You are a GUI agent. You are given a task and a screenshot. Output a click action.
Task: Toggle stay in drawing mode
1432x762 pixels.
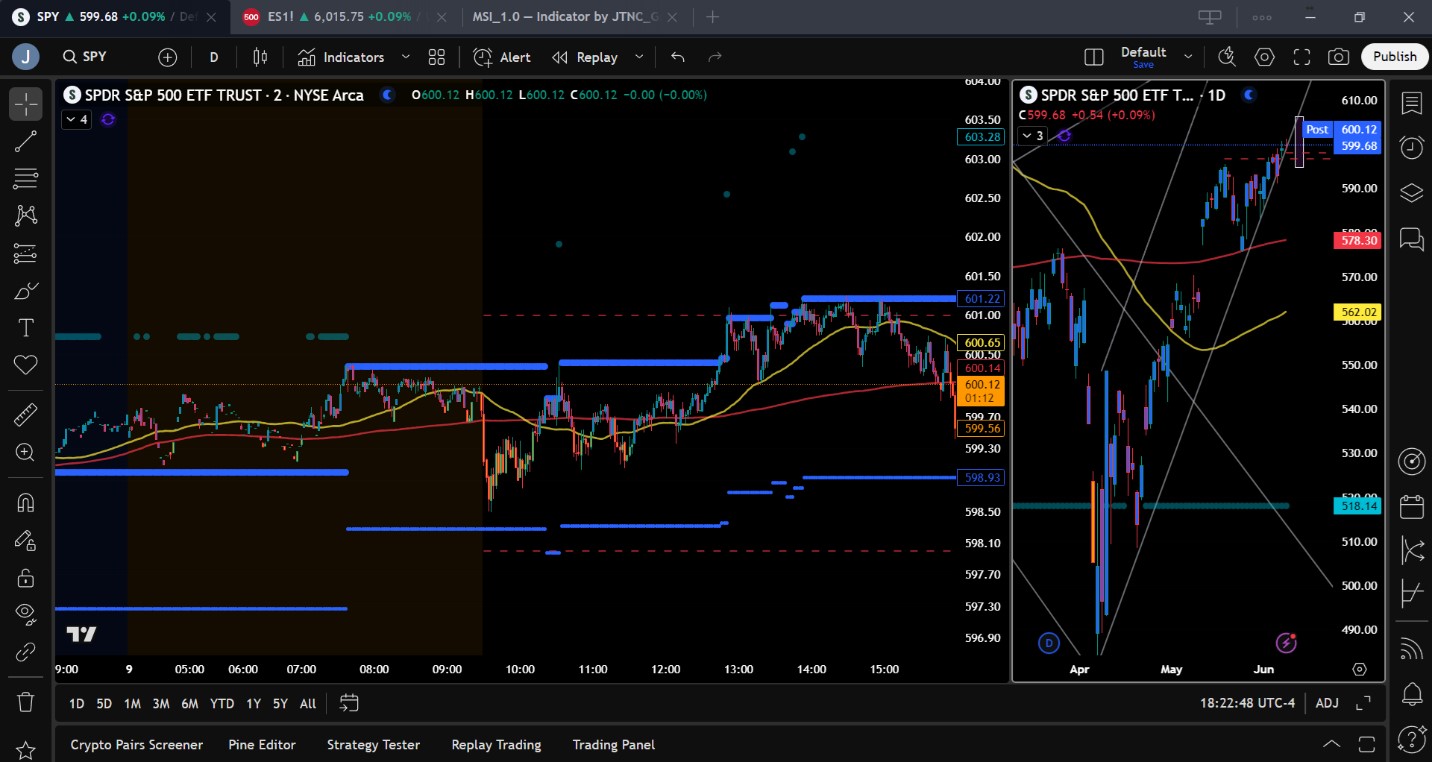click(x=26, y=540)
